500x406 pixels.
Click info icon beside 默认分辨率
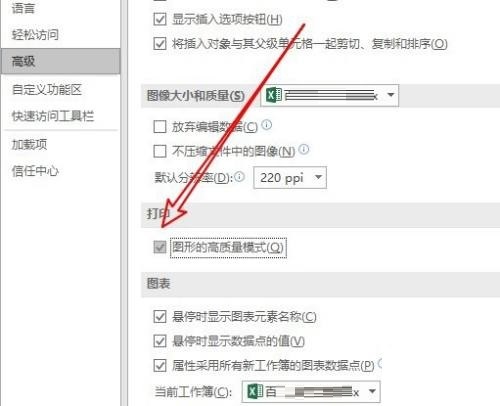[x=239, y=177]
